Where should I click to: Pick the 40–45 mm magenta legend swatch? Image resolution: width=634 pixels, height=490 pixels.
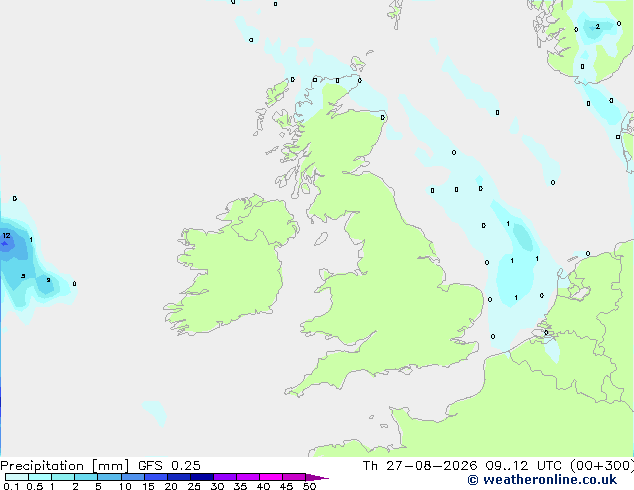(x=271, y=477)
